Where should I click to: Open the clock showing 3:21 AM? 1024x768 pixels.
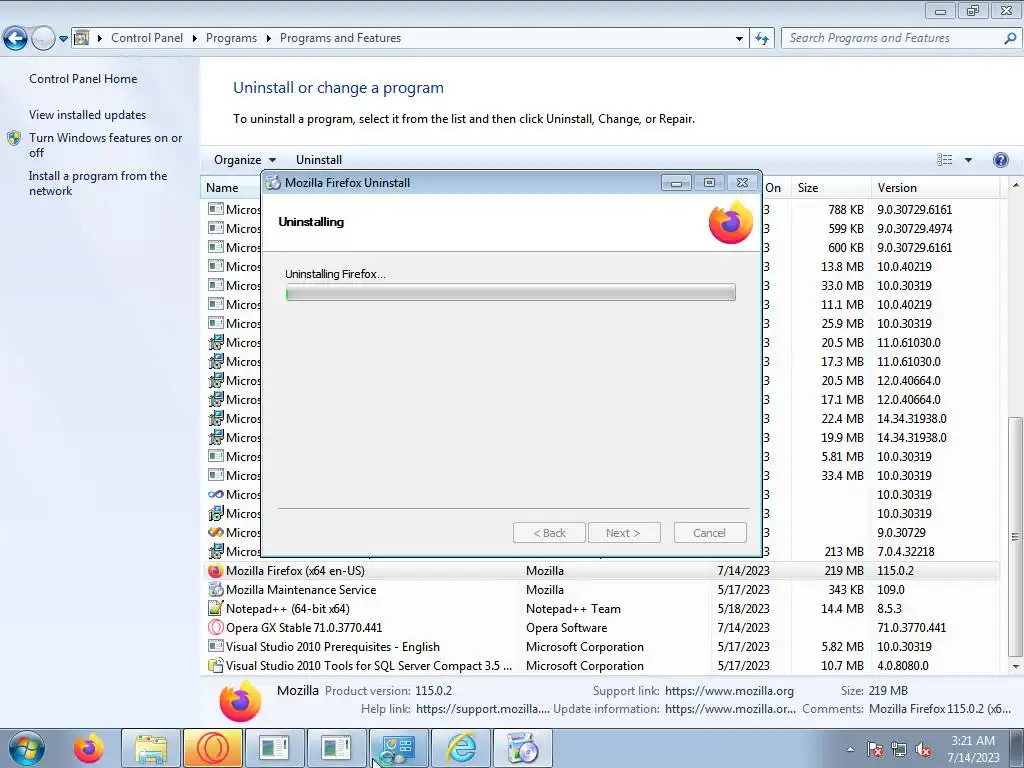(973, 748)
